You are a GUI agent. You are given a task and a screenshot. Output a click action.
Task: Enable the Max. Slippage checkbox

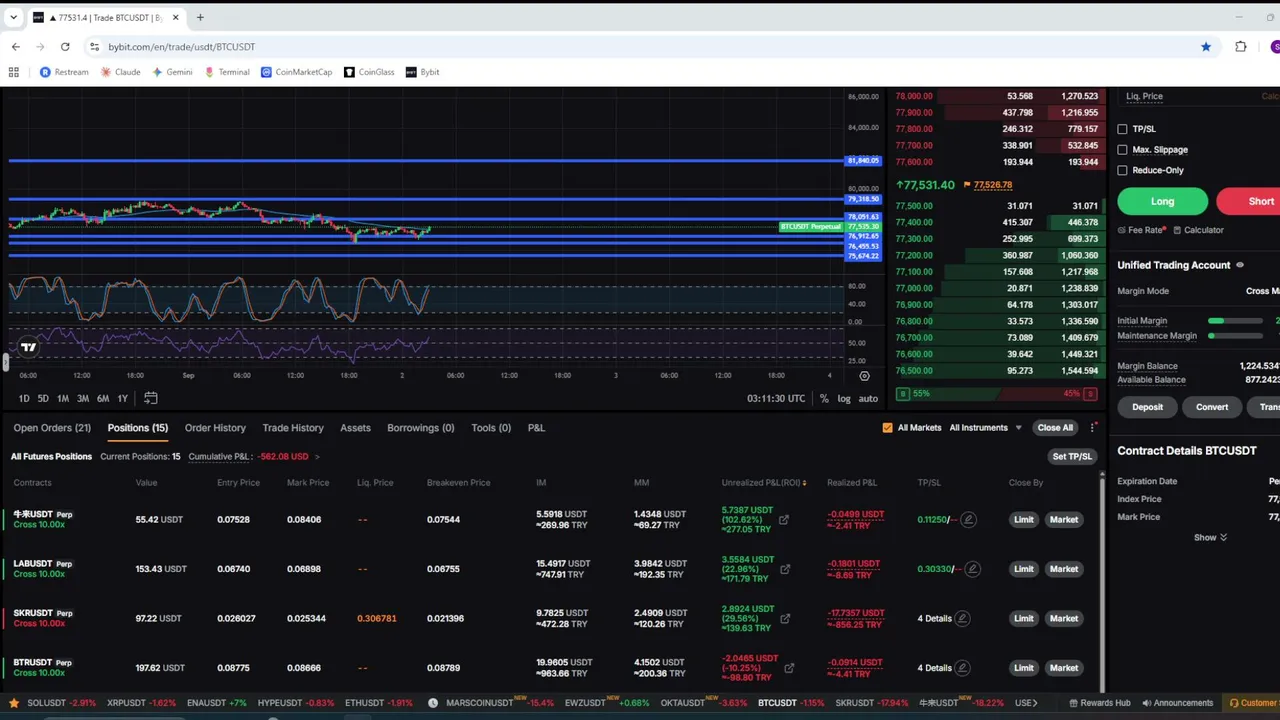coord(1122,150)
